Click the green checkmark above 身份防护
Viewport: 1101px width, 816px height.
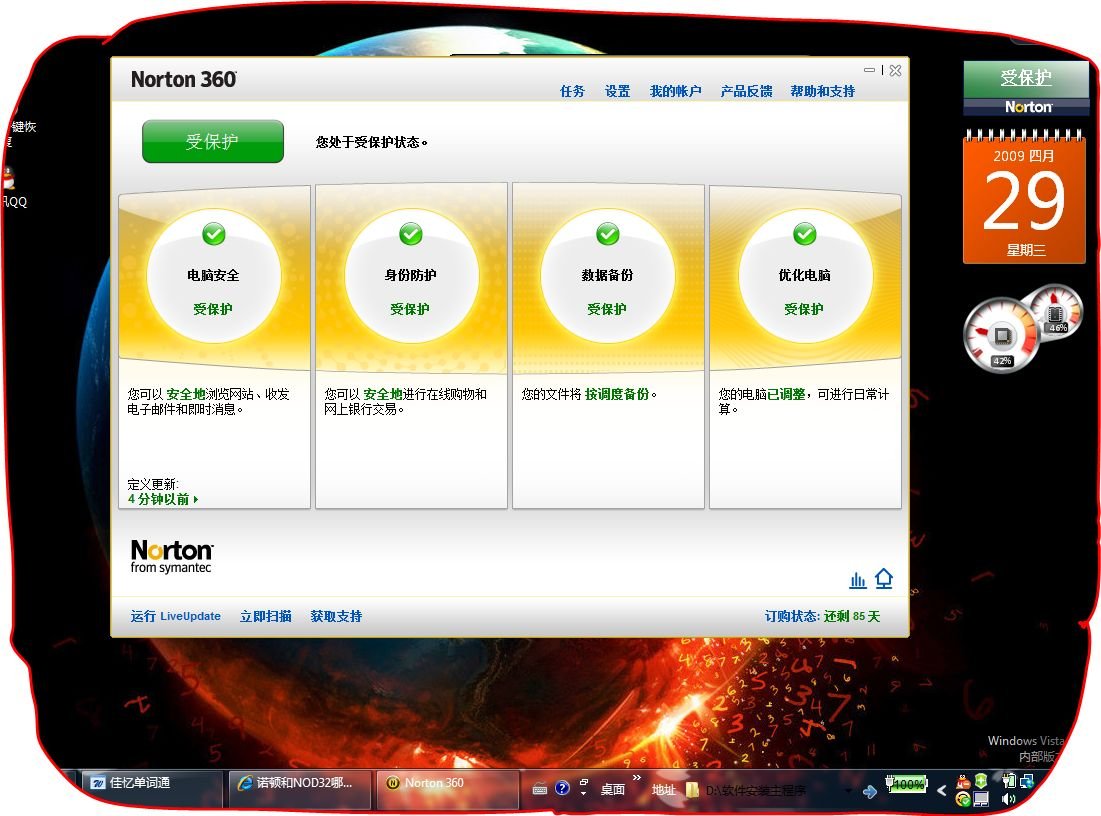point(410,234)
